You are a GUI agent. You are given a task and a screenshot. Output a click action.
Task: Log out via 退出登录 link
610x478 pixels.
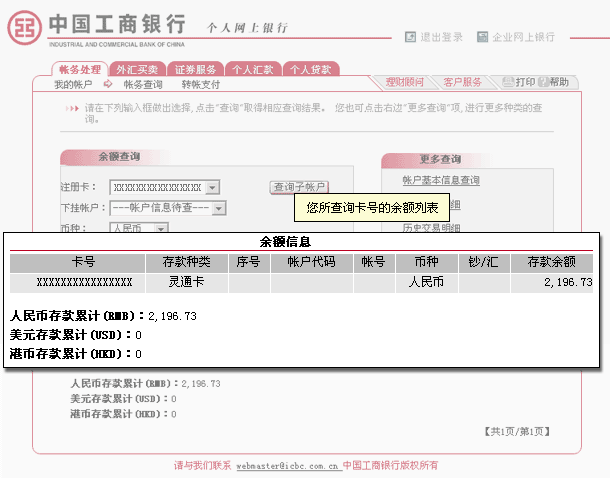(x=441, y=37)
